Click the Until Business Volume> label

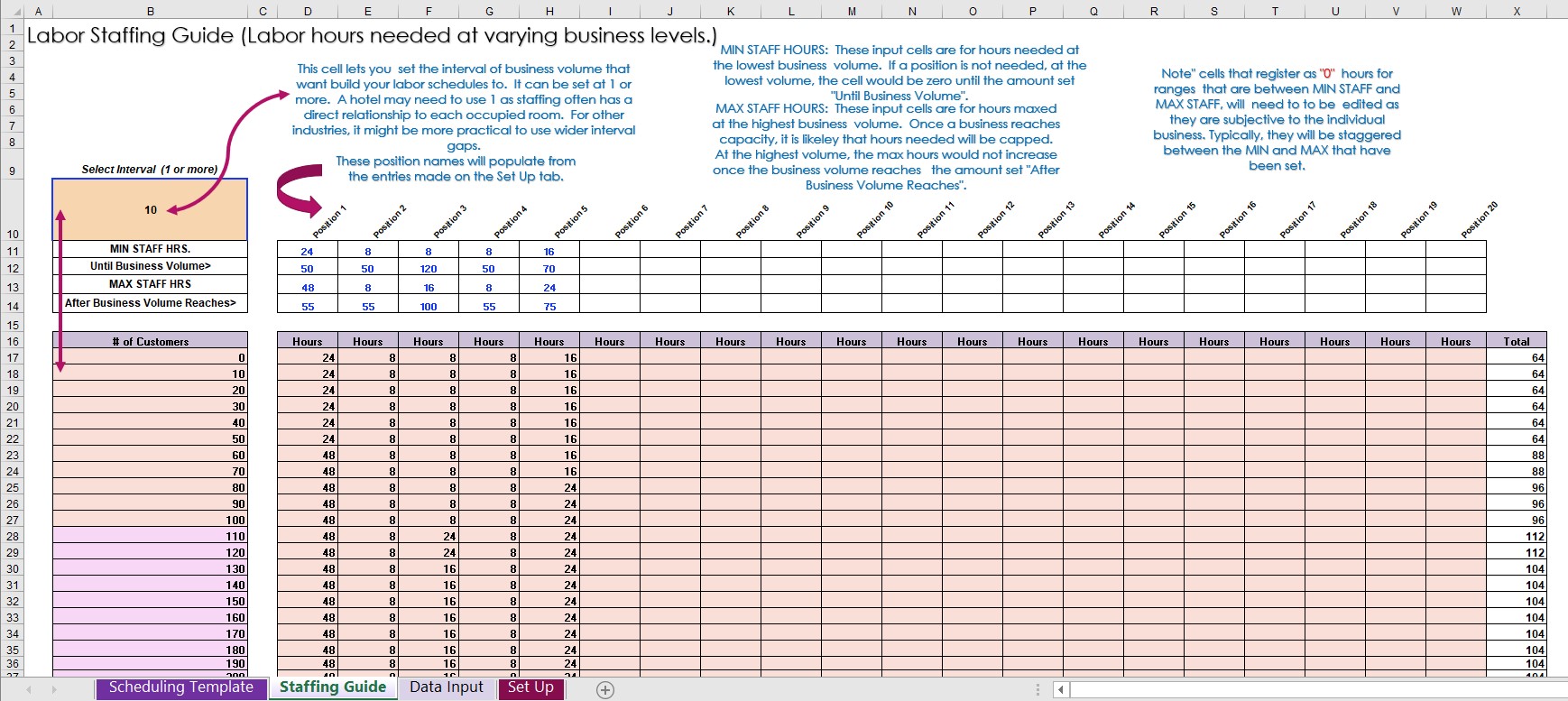150,267
